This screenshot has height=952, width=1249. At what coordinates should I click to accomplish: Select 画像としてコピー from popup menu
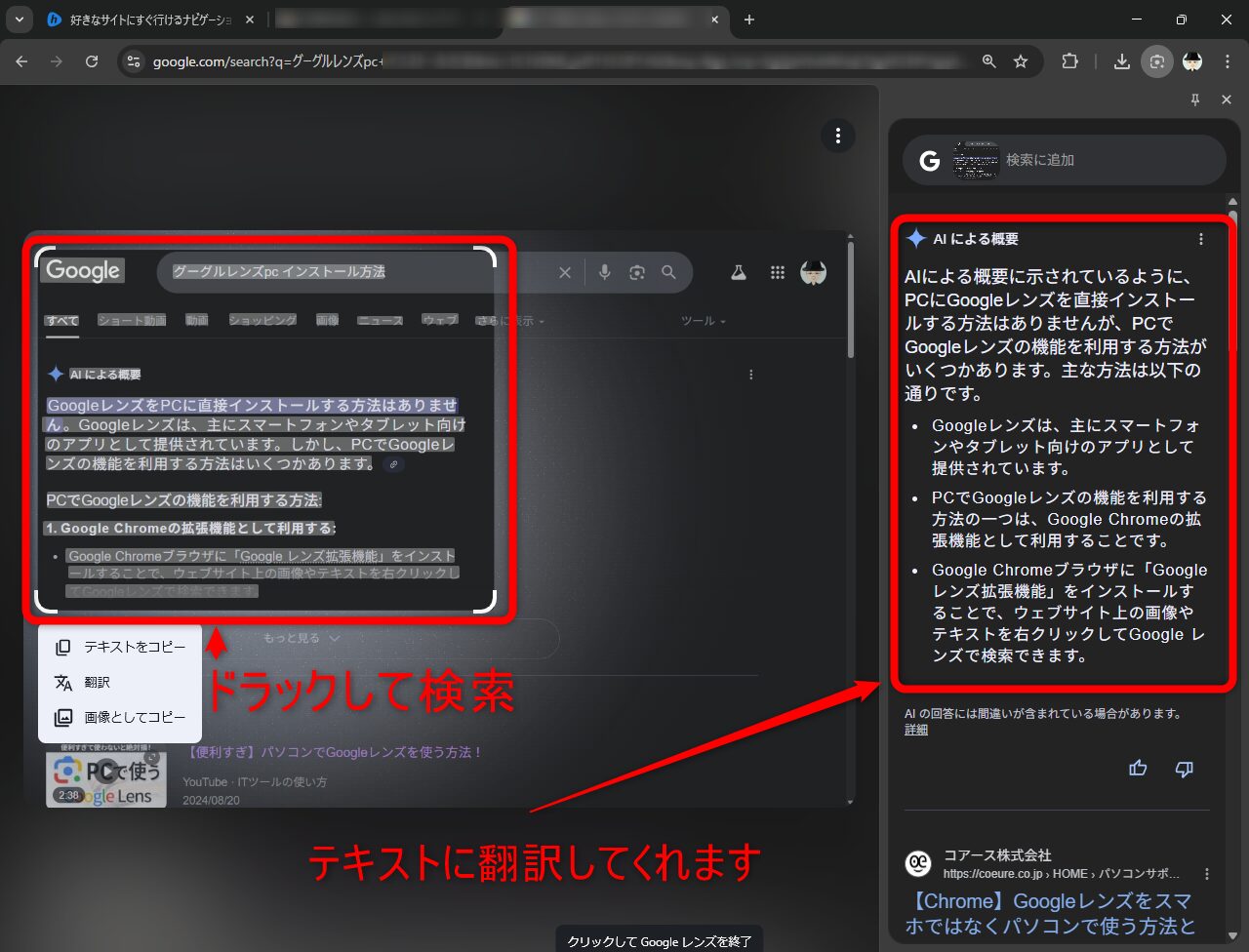[x=120, y=717]
